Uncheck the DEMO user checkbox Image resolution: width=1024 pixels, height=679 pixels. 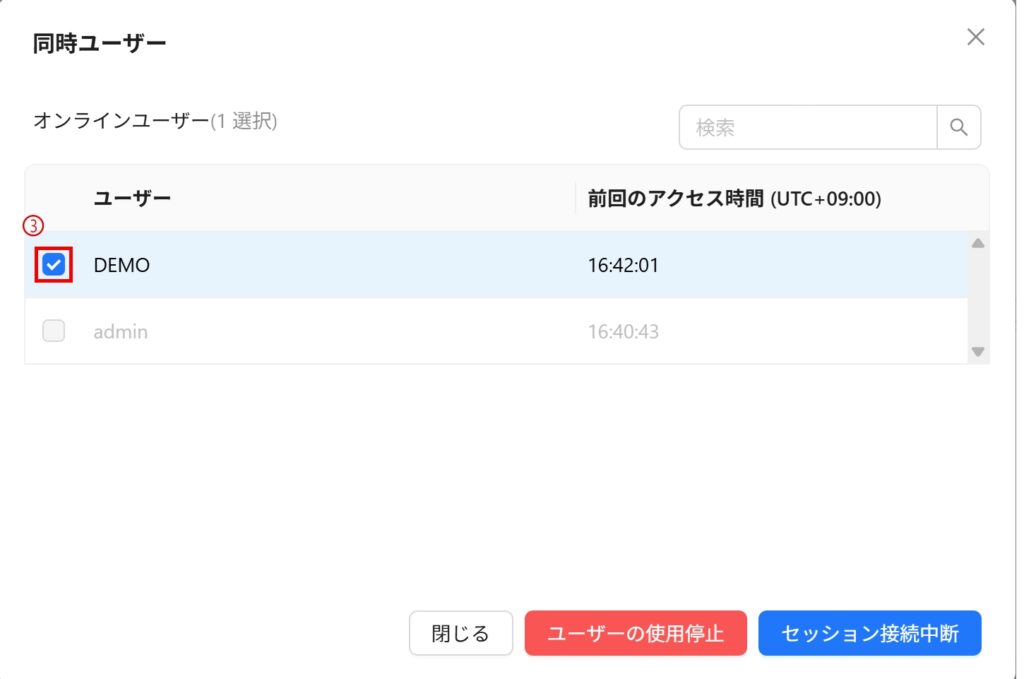[x=54, y=265]
